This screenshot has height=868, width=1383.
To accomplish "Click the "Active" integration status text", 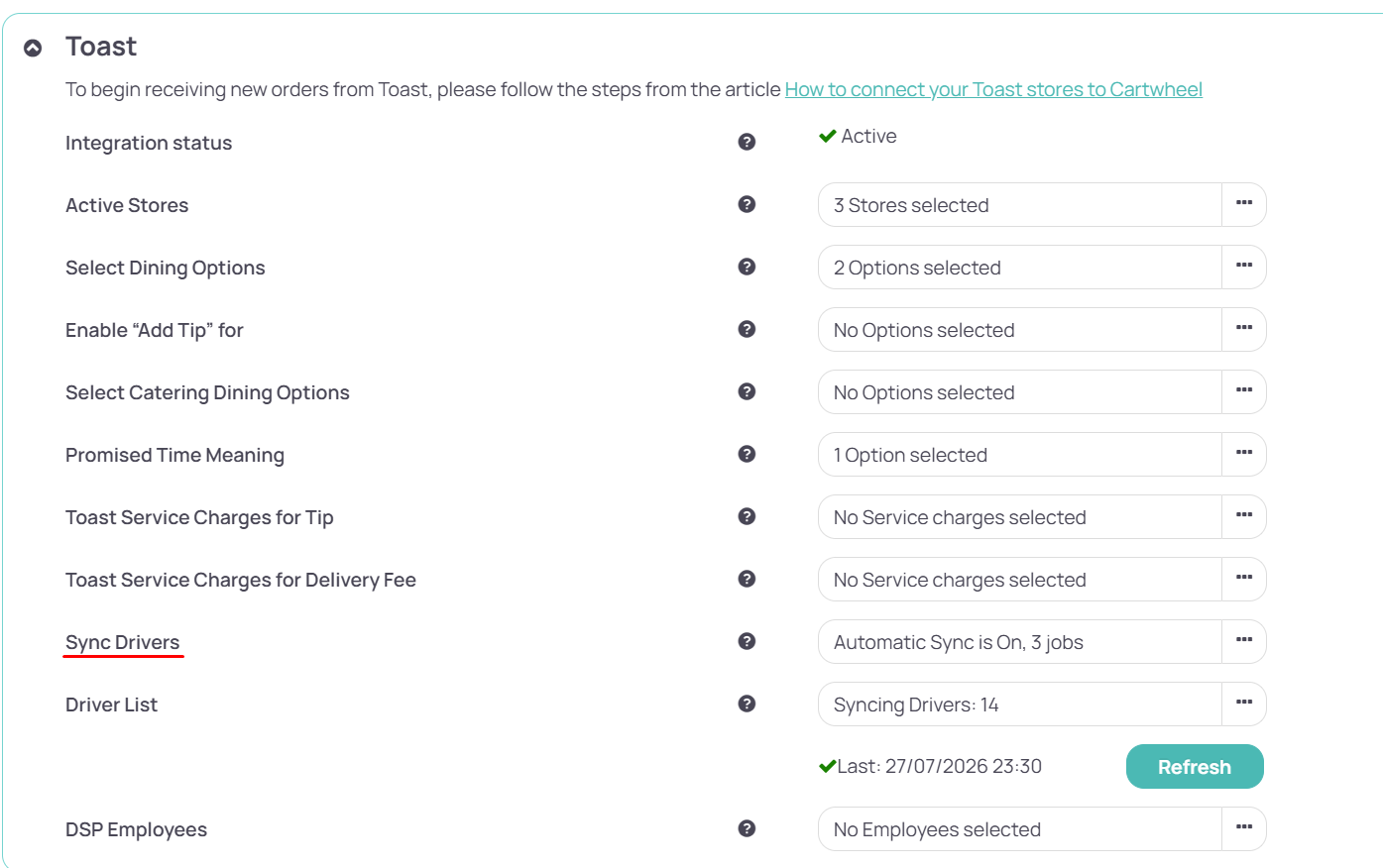I will click(x=868, y=136).
